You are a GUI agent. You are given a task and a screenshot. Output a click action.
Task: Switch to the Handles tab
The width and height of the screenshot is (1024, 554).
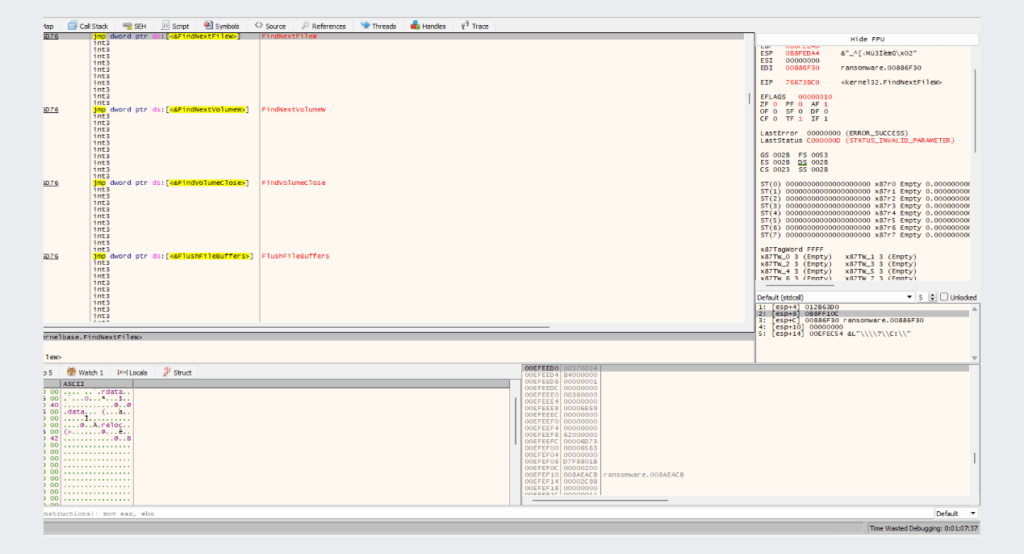pos(428,26)
